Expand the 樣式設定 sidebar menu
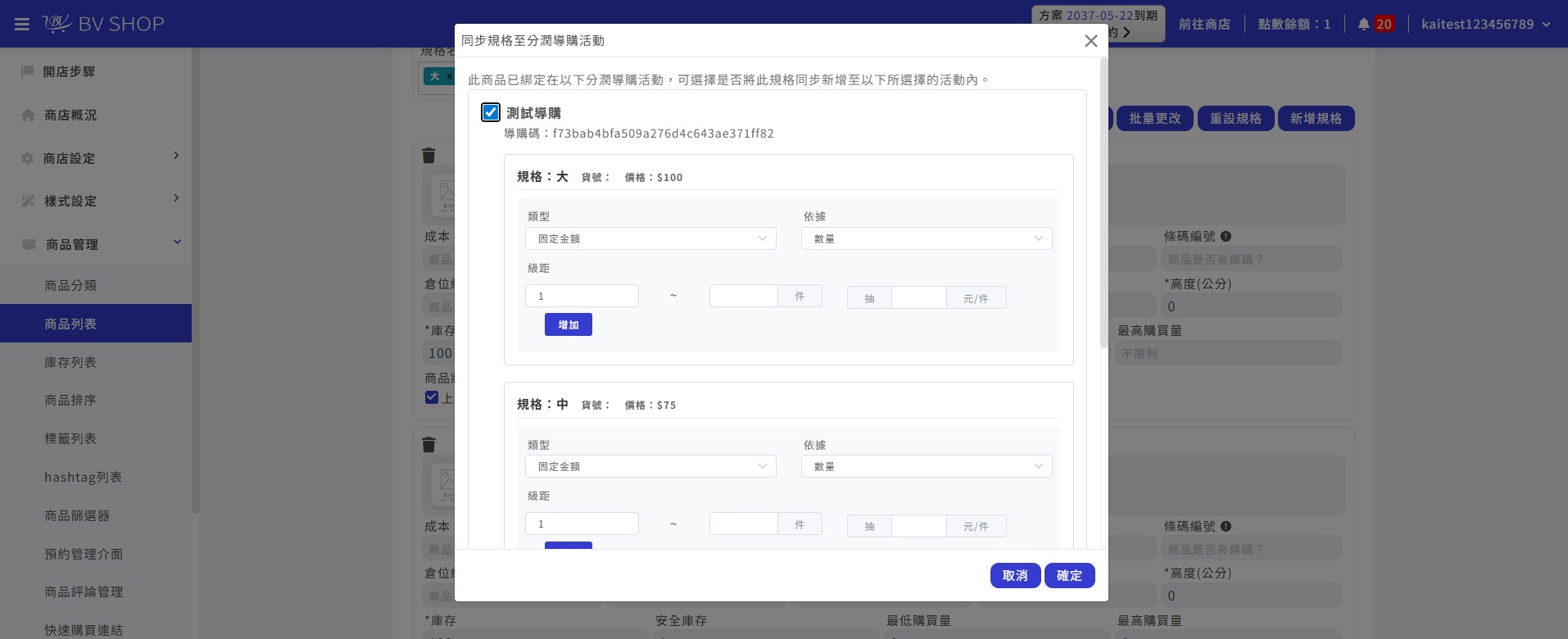Image resolution: width=1568 pixels, height=639 pixels. (176, 198)
